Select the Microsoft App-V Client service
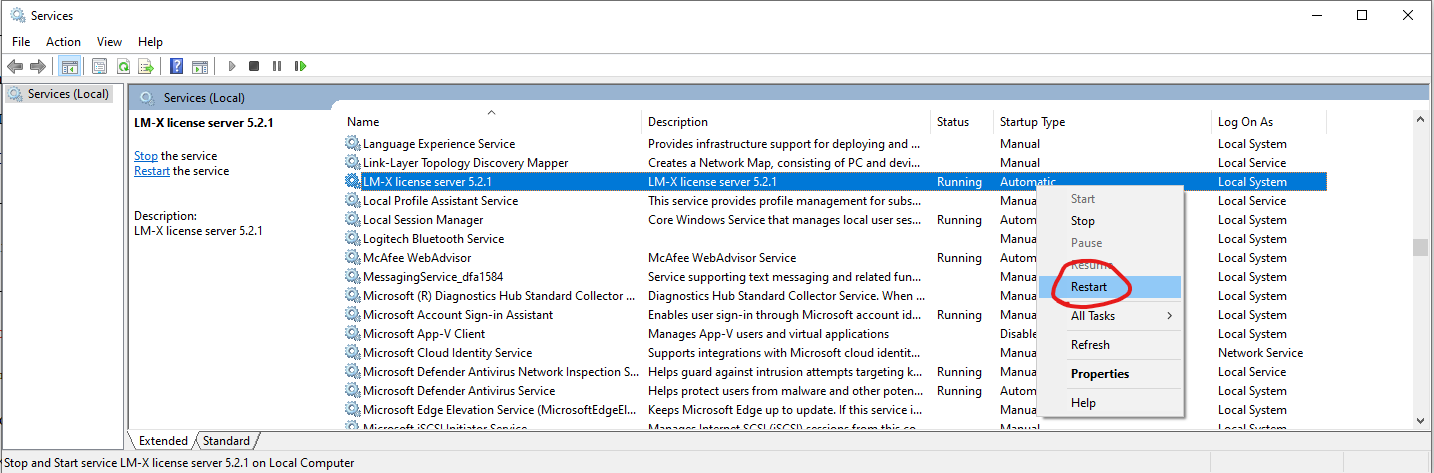This screenshot has width=1434, height=473. pos(424,334)
